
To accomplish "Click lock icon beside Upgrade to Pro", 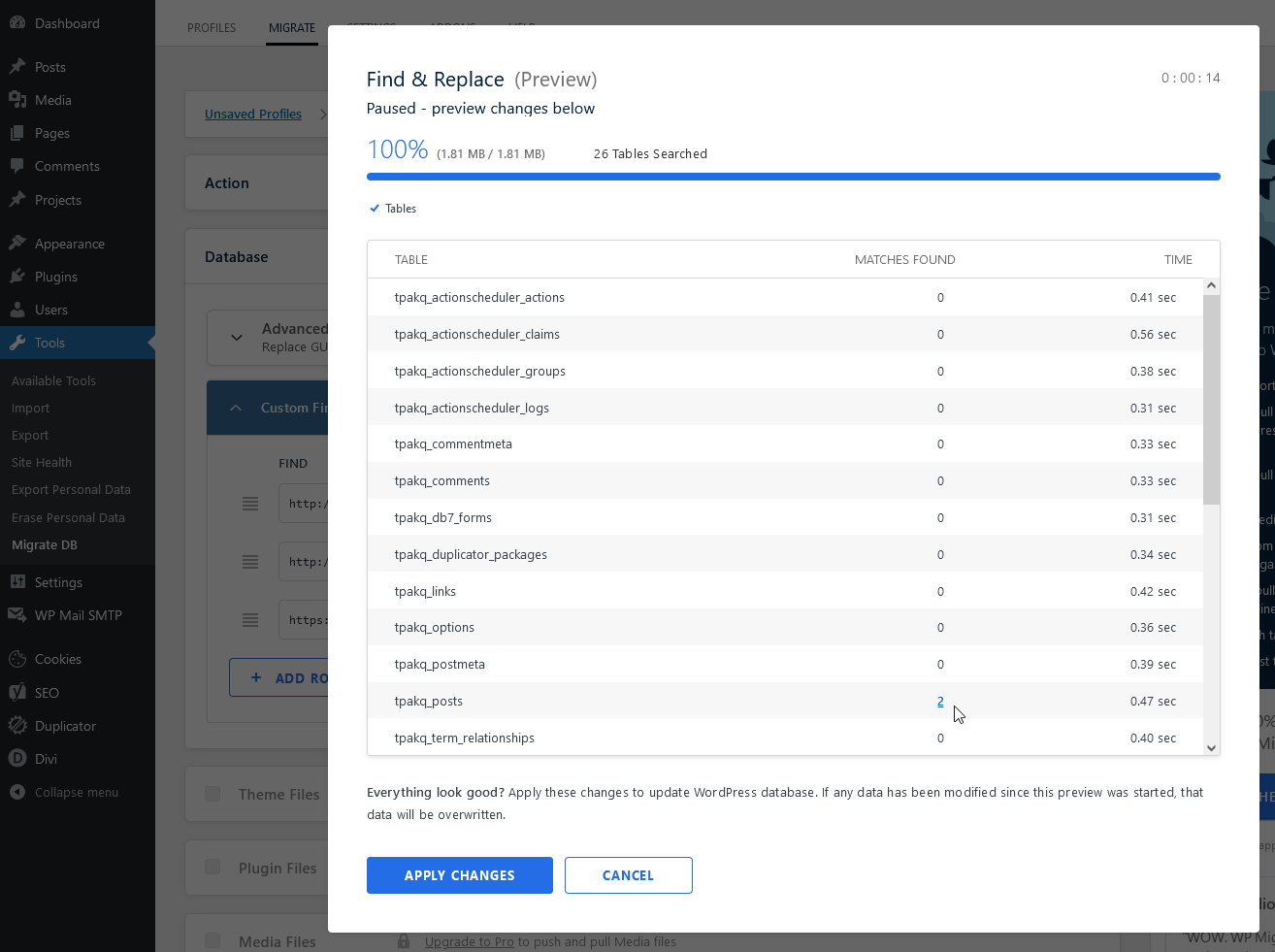I will point(404,941).
